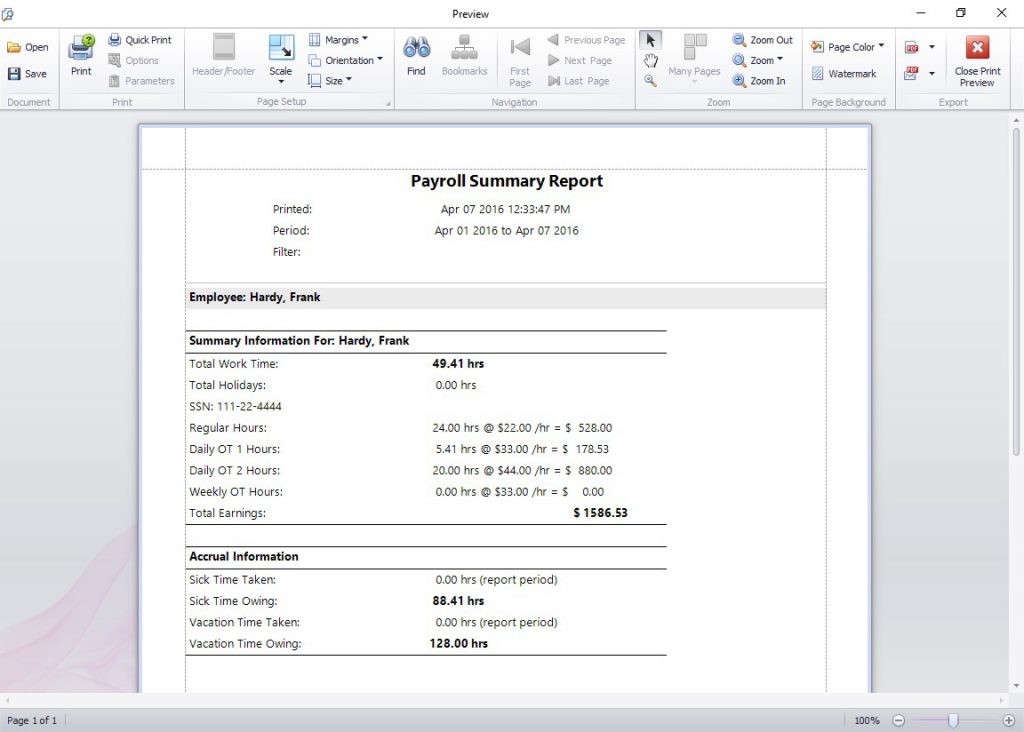Expand the Margins dropdown

click(x=338, y=40)
